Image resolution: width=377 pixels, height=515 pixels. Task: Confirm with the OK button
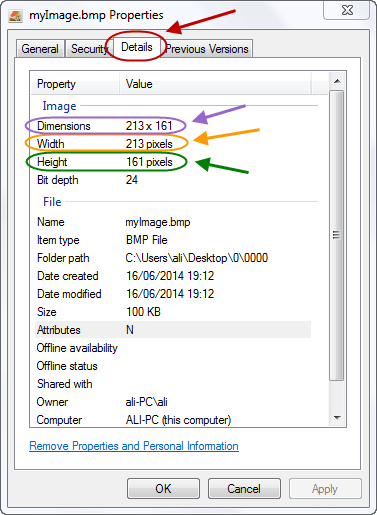coord(163,489)
